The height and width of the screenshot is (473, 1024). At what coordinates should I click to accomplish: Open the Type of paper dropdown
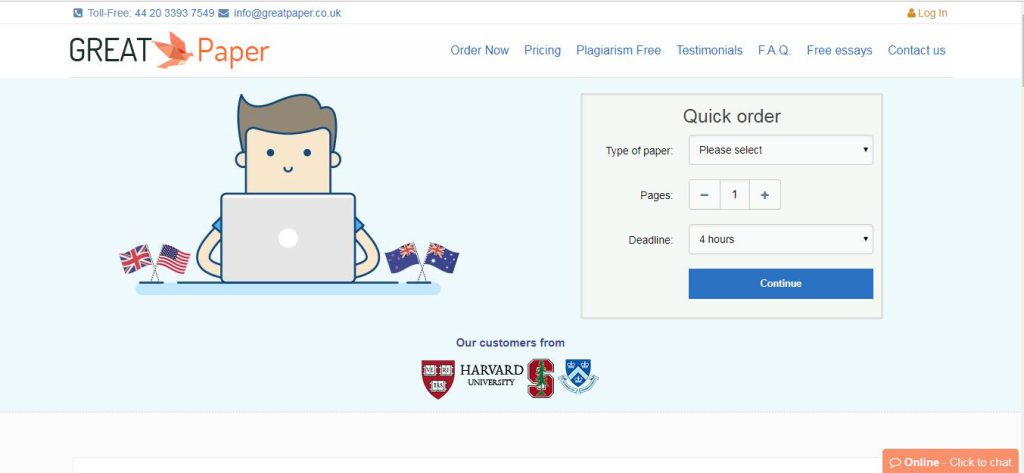780,150
